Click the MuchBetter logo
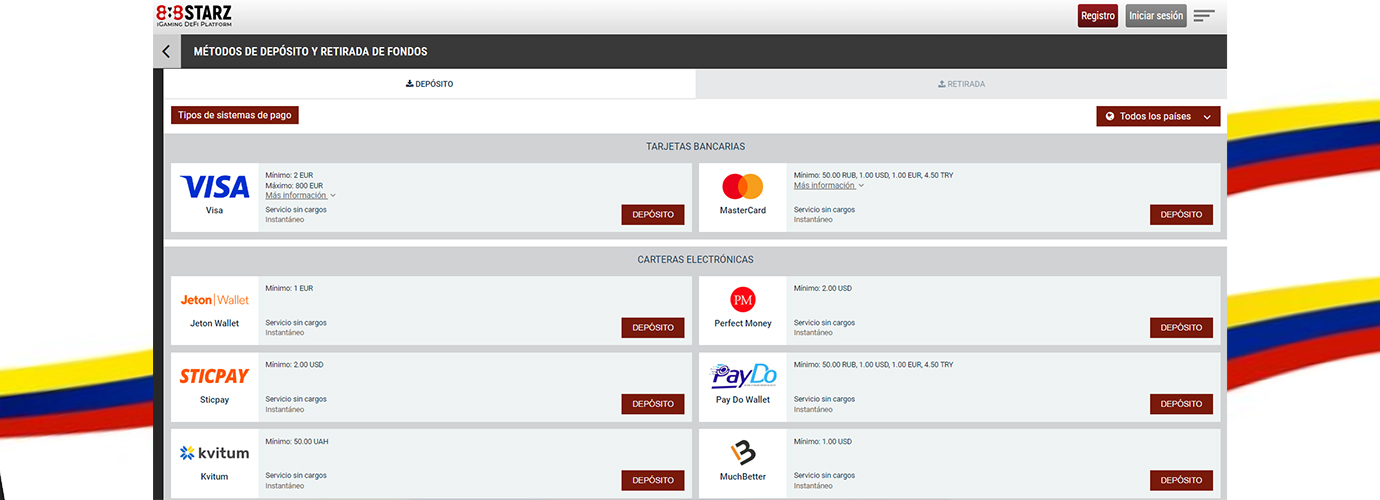Screen dimensions: 1380x500 [x=742, y=453]
